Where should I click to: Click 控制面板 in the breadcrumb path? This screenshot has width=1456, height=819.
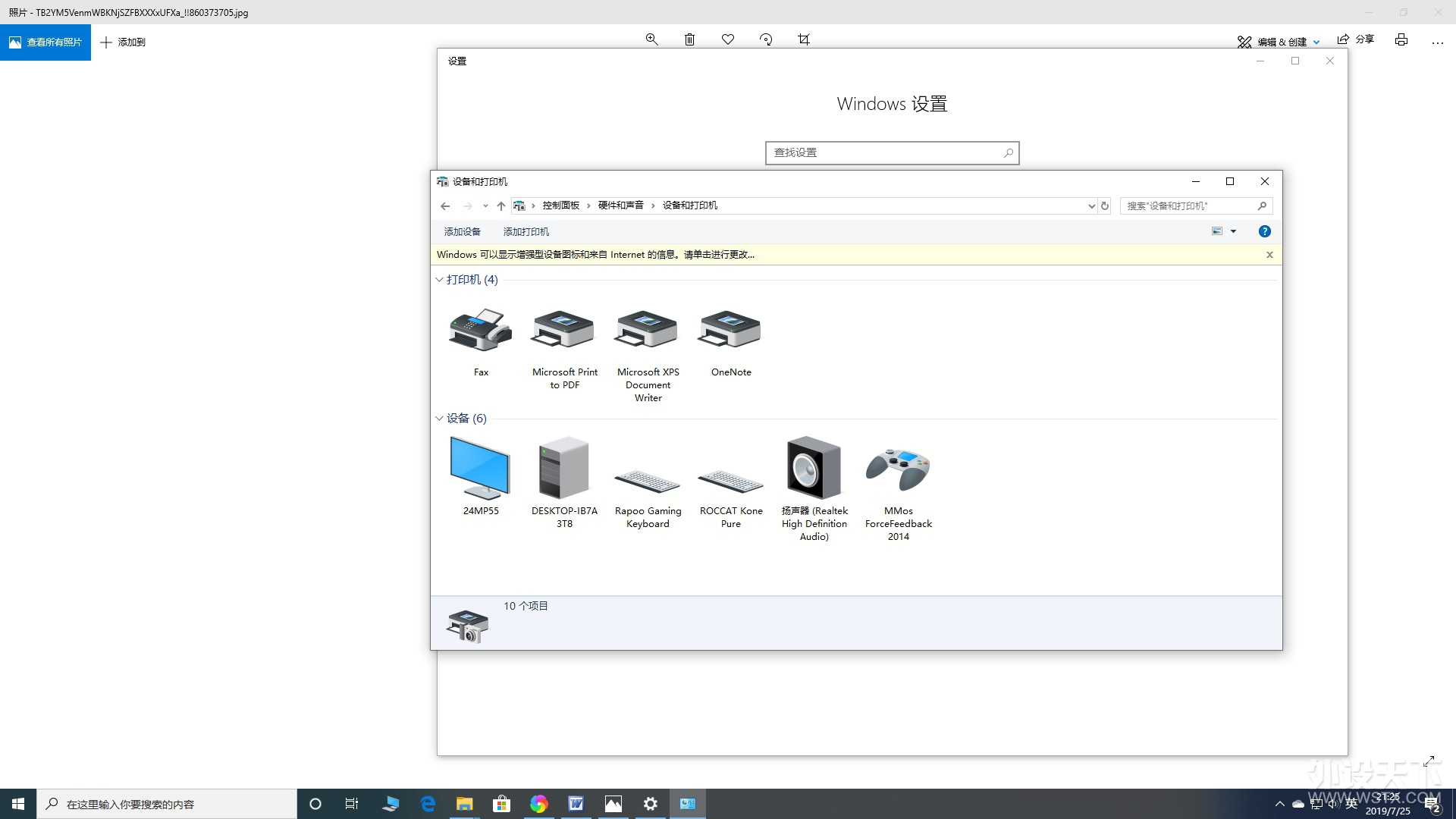[x=561, y=206]
